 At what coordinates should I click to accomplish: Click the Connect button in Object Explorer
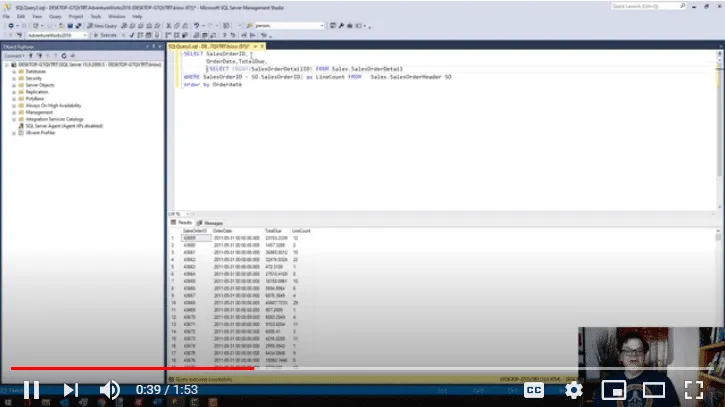pos(14,56)
